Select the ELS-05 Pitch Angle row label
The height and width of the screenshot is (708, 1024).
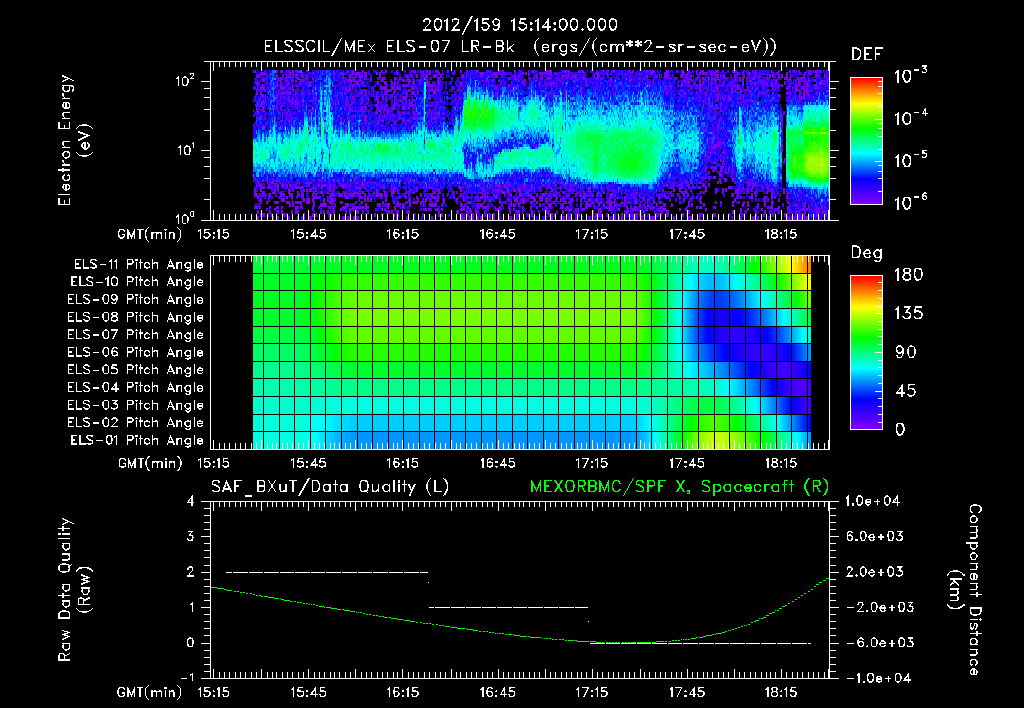pos(135,370)
